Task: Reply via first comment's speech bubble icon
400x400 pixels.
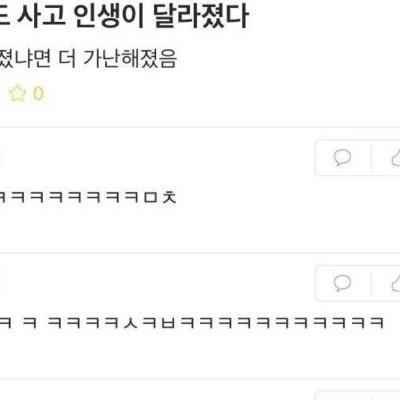Action: pyautogui.click(x=342, y=157)
